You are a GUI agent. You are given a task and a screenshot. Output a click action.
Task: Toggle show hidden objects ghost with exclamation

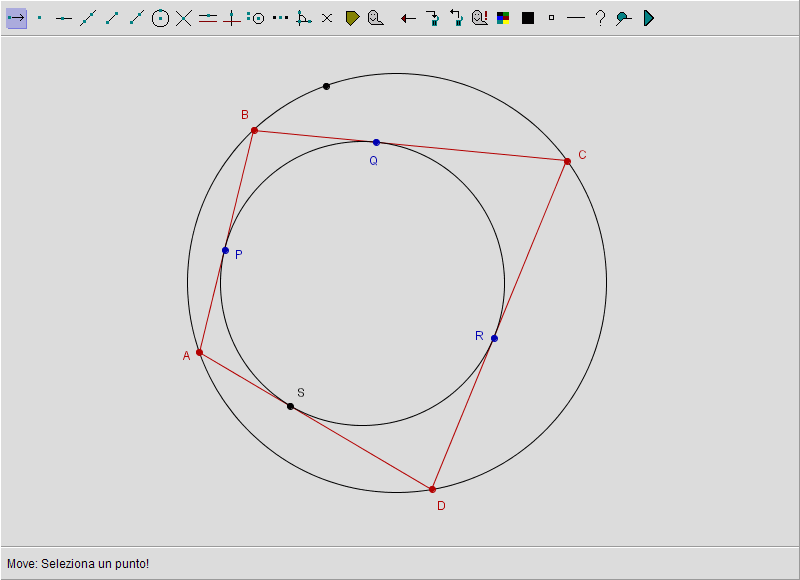tap(479, 18)
